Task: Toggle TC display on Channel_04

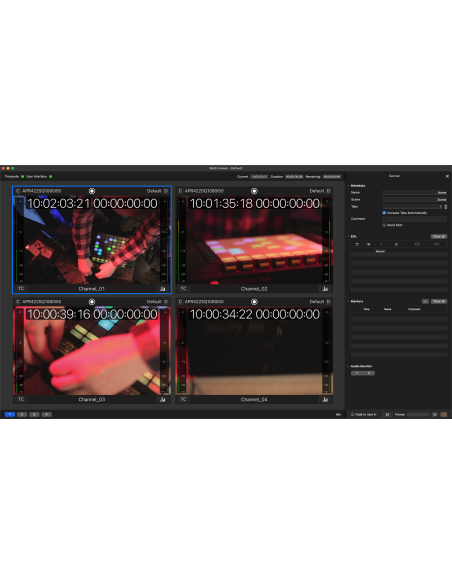Action: click(183, 399)
